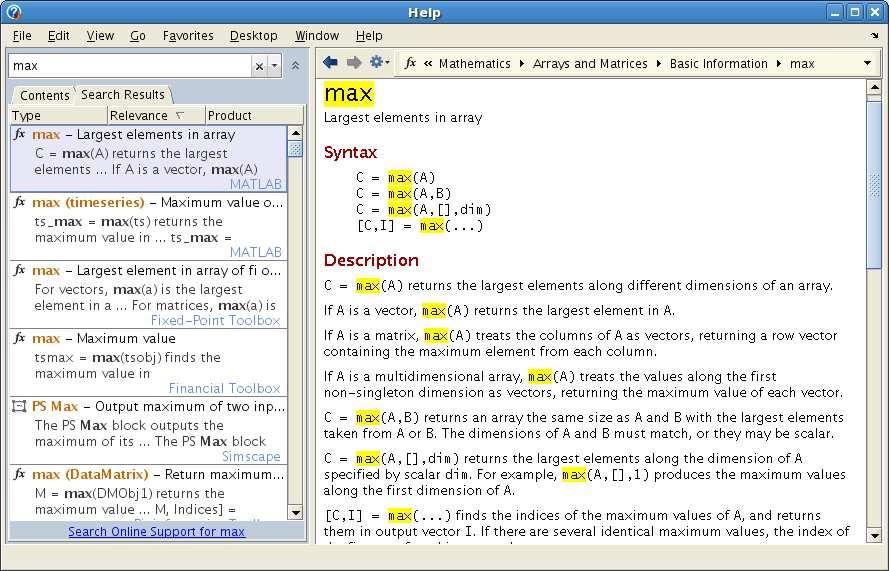Open the Window menu
This screenshot has height=571, width=889.
(x=317, y=36)
